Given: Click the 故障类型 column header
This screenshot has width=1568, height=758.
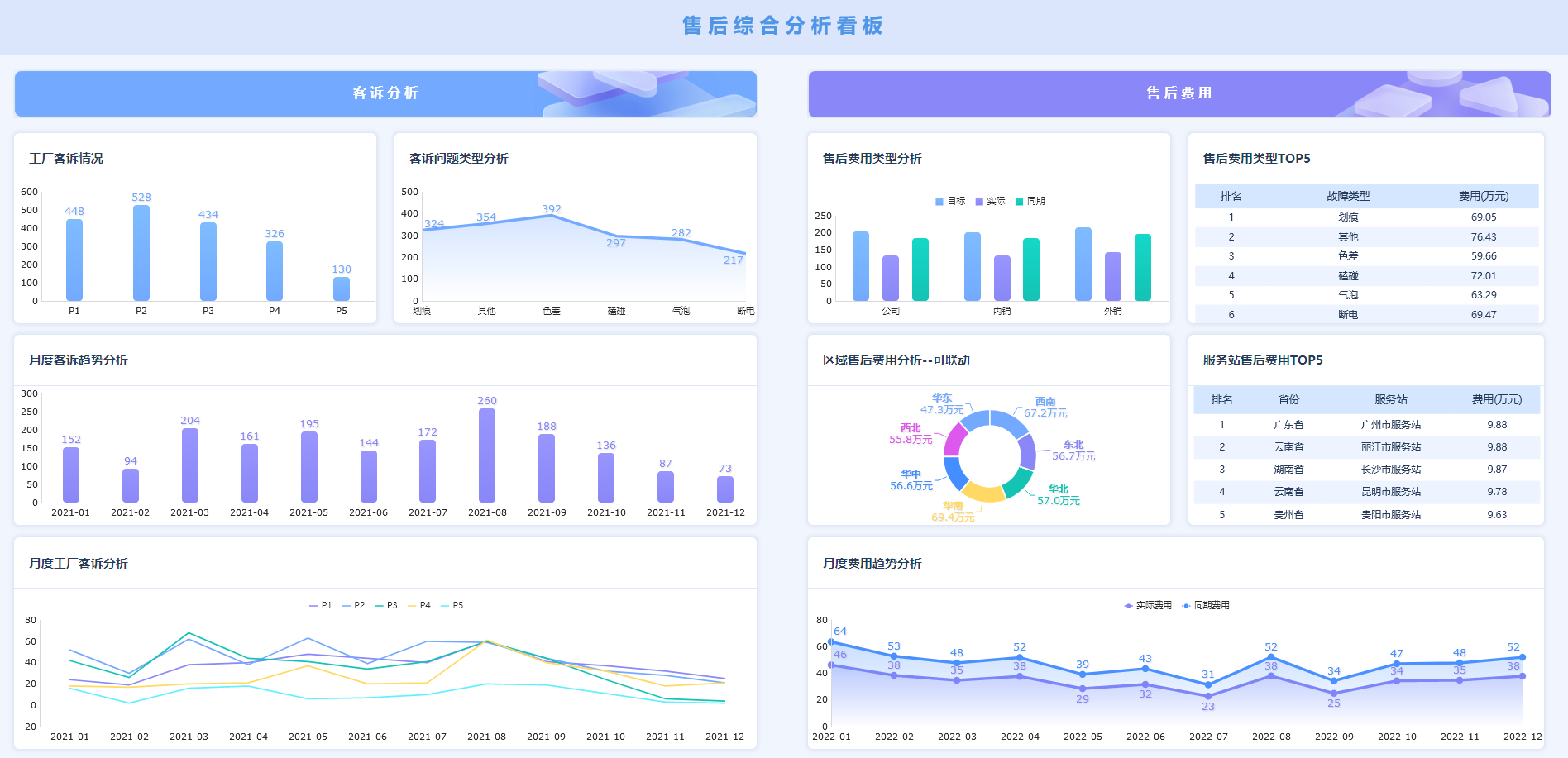Looking at the screenshot, I should [x=1348, y=196].
